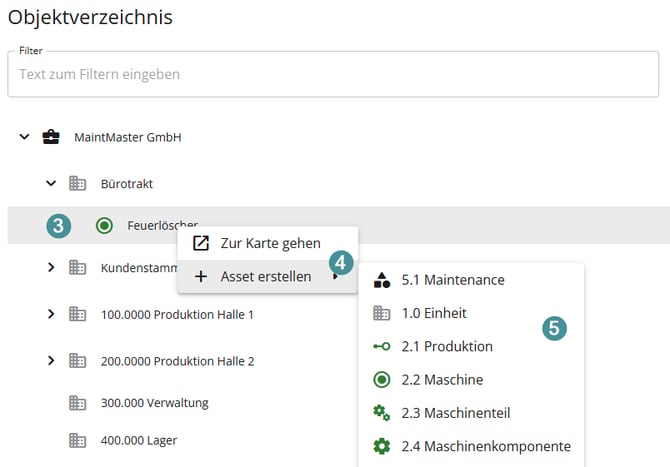The height and width of the screenshot is (467, 670).
Task: Click the double gears icon of 2.3 Maschinenteil
Action: [x=382, y=413]
